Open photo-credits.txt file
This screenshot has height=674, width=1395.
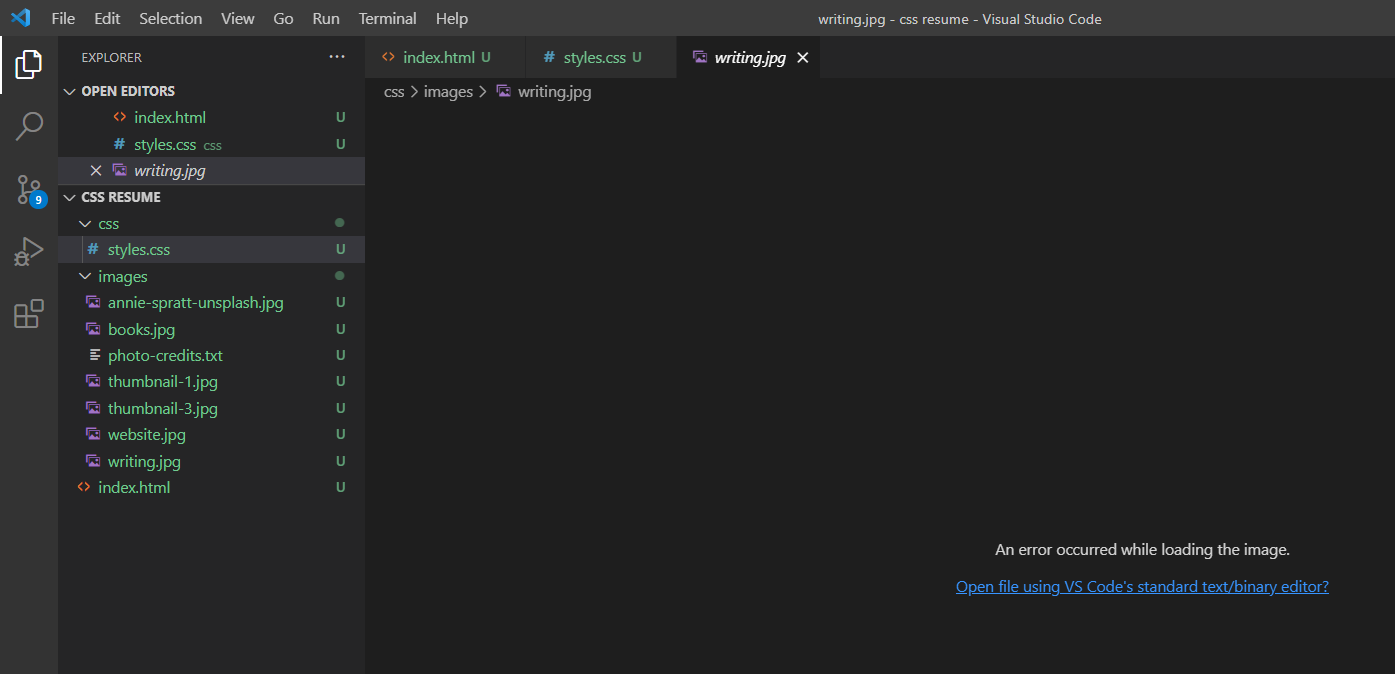[211, 356]
